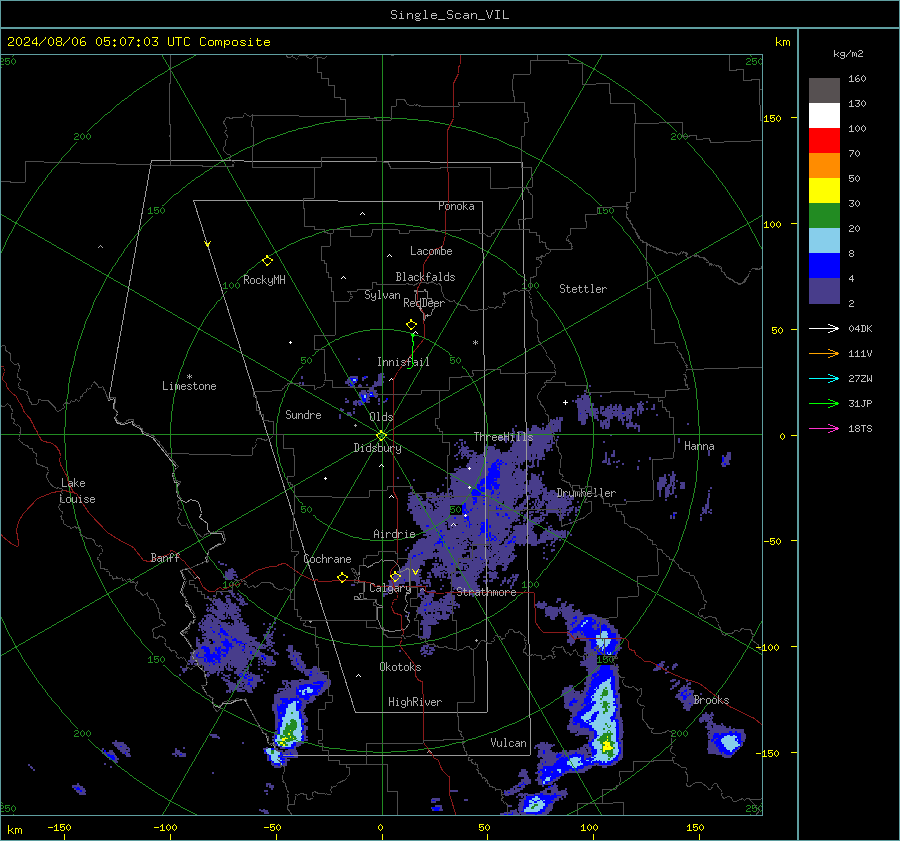Click the 27ZW legend label
This screenshot has width=900, height=841.
coord(860,378)
